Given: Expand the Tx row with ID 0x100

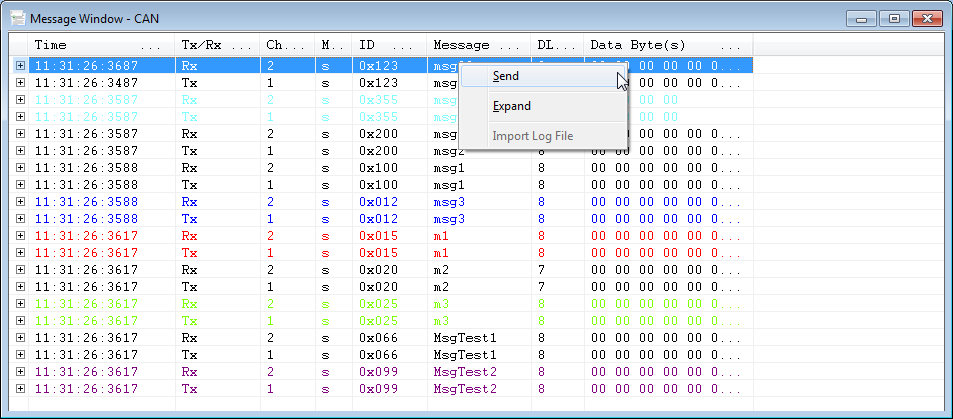Looking at the screenshot, I should click(x=20, y=184).
